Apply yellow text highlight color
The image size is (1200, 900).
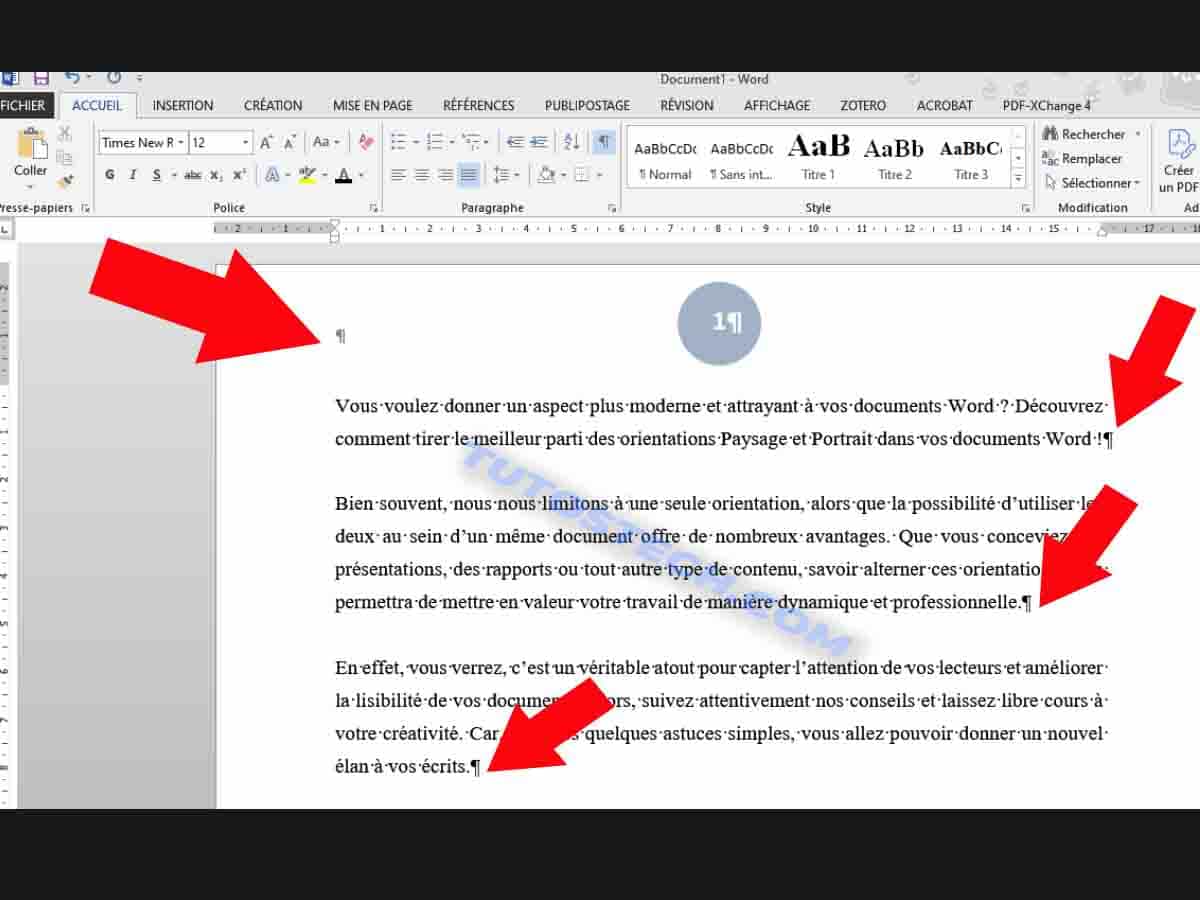306,175
